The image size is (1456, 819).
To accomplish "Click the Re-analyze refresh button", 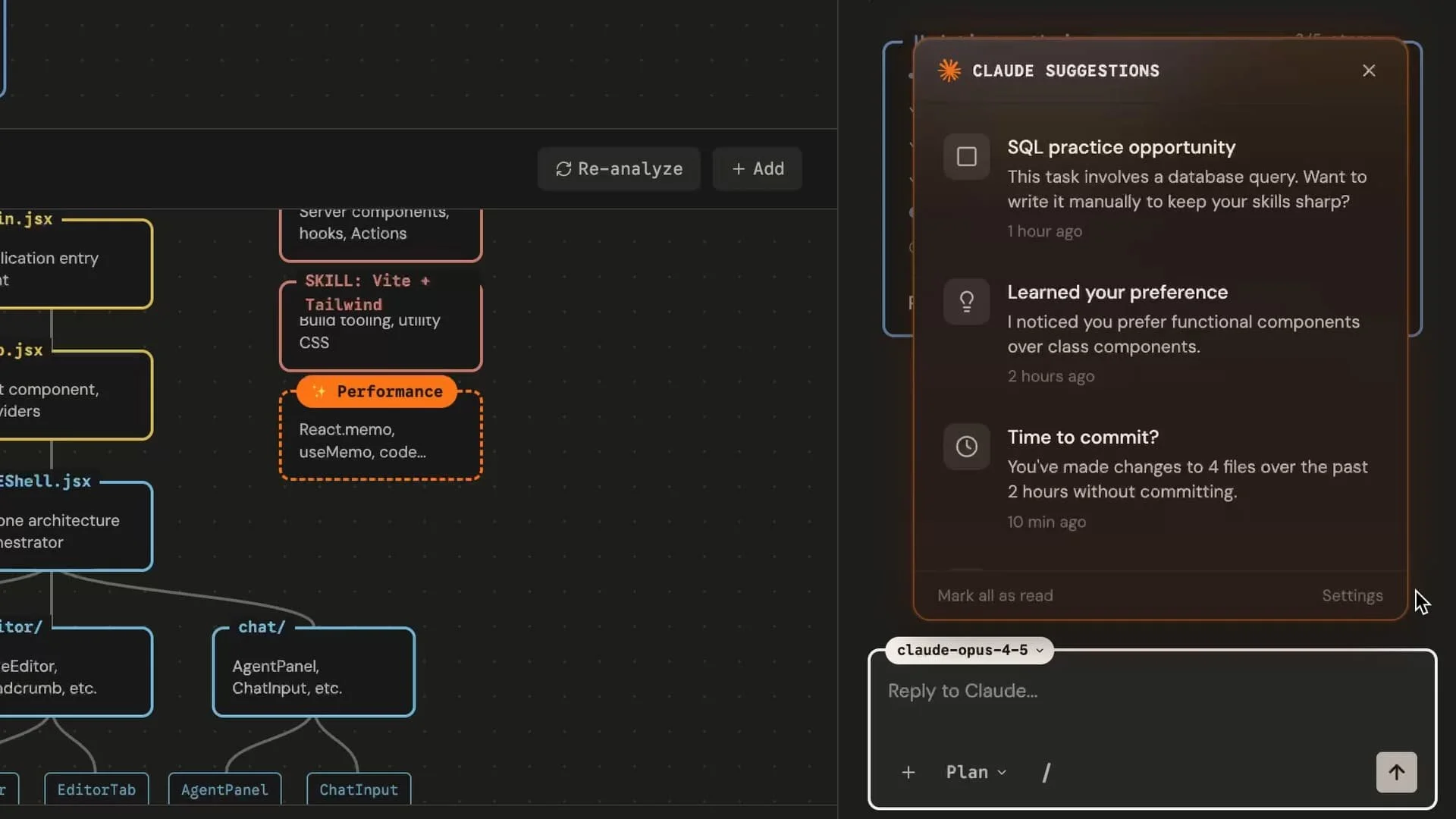I will tap(619, 168).
